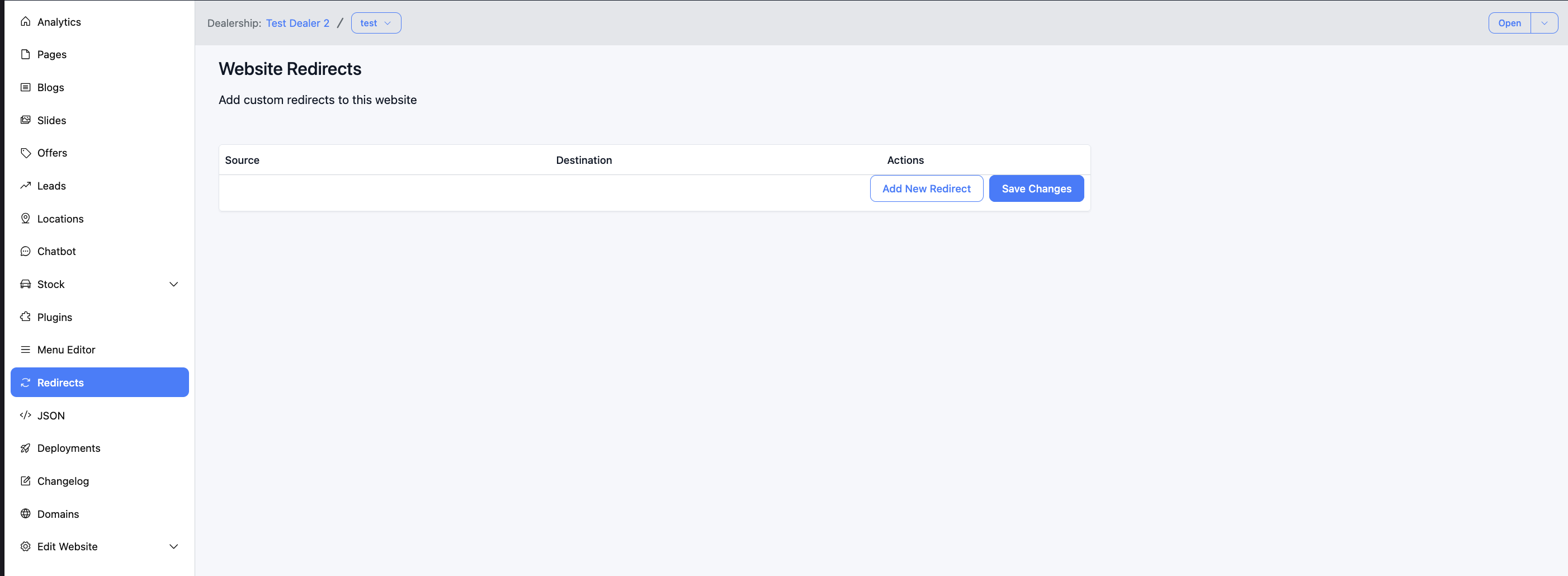Select the JSON menu item
Viewport: 1568px width, 576px height.
[x=100, y=416]
